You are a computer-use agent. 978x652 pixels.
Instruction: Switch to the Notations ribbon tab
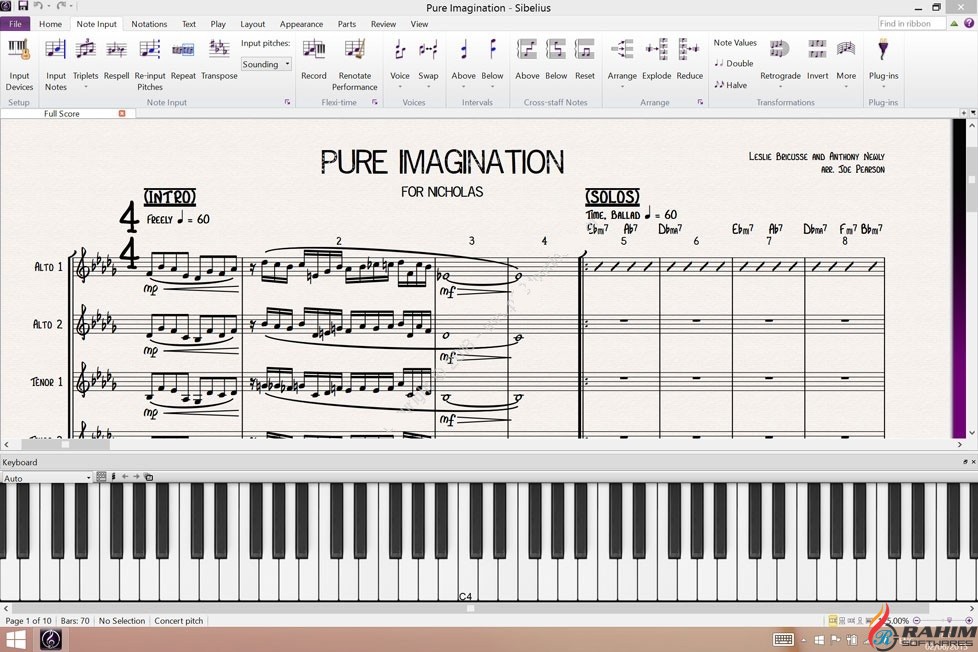pos(149,24)
